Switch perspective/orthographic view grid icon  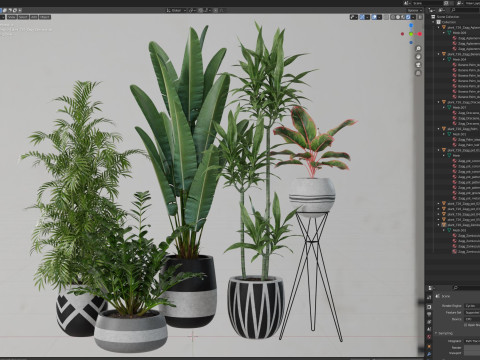click(419, 73)
